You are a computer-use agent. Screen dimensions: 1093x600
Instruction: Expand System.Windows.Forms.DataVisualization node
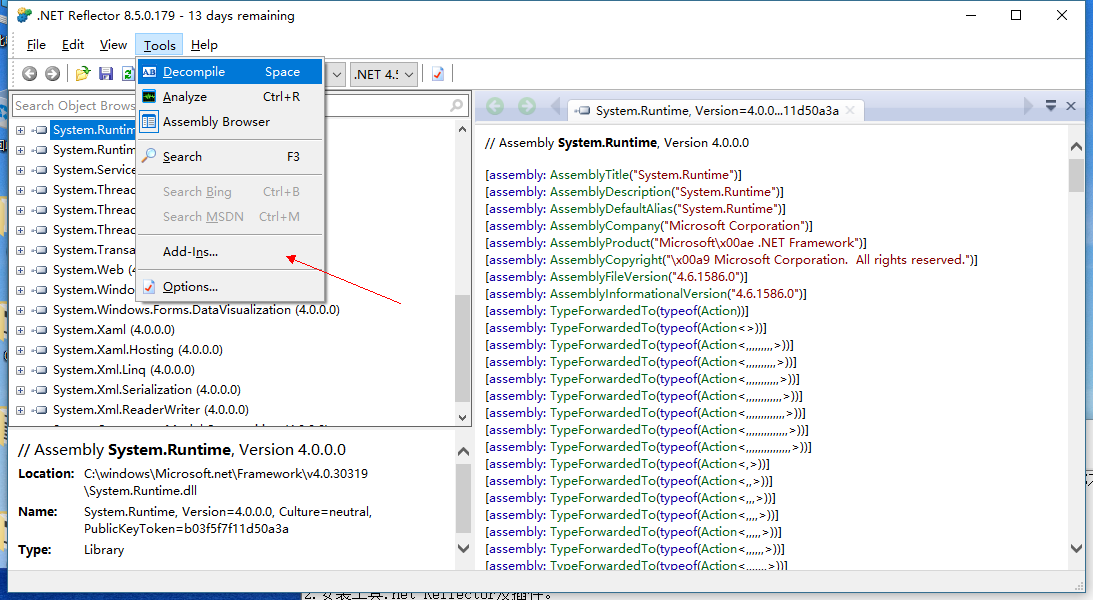[x=21, y=310]
